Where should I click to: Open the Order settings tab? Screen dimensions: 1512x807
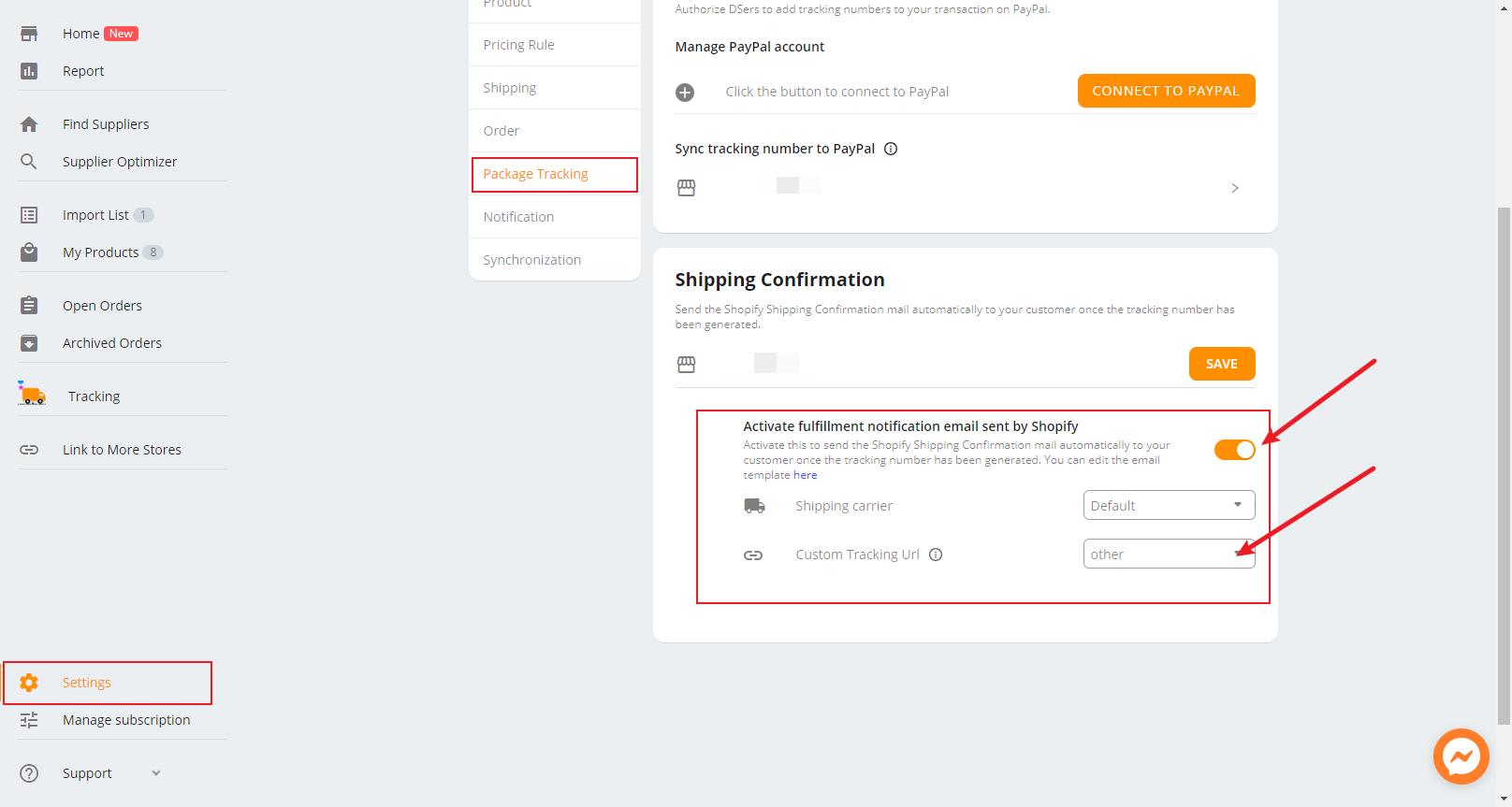[555, 131]
